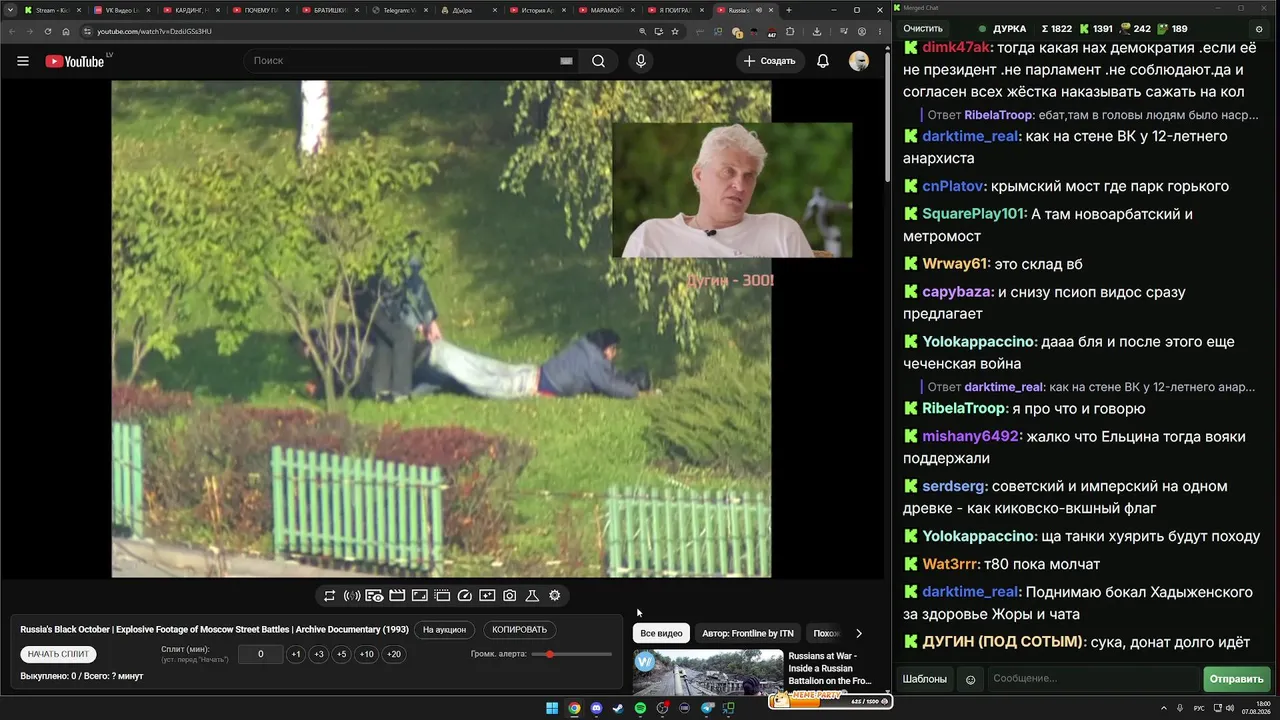
Task: Open Discord from the taskbar
Action: pyautogui.click(x=596, y=709)
